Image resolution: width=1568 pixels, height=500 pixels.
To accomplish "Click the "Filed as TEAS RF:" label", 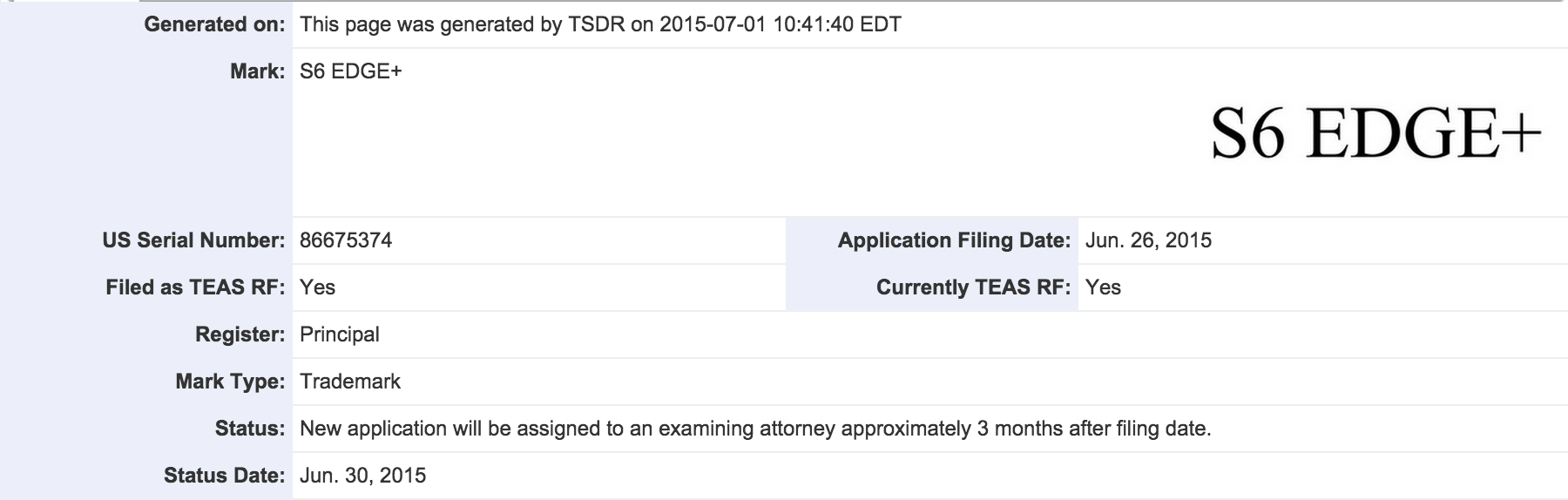I will 195,287.
